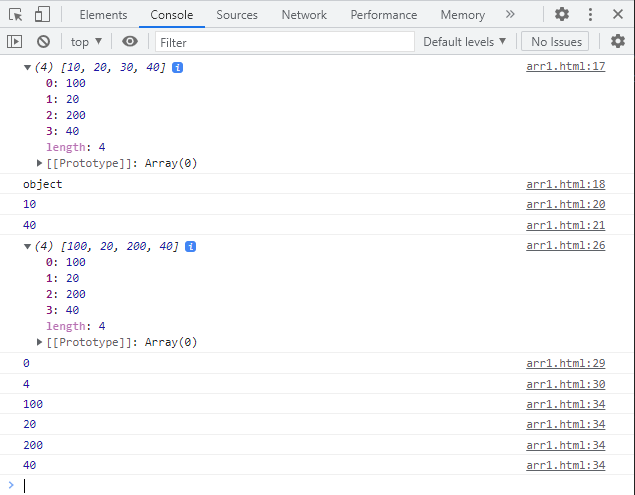Show the console sidebar

pyautogui.click(x=15, y=42)
